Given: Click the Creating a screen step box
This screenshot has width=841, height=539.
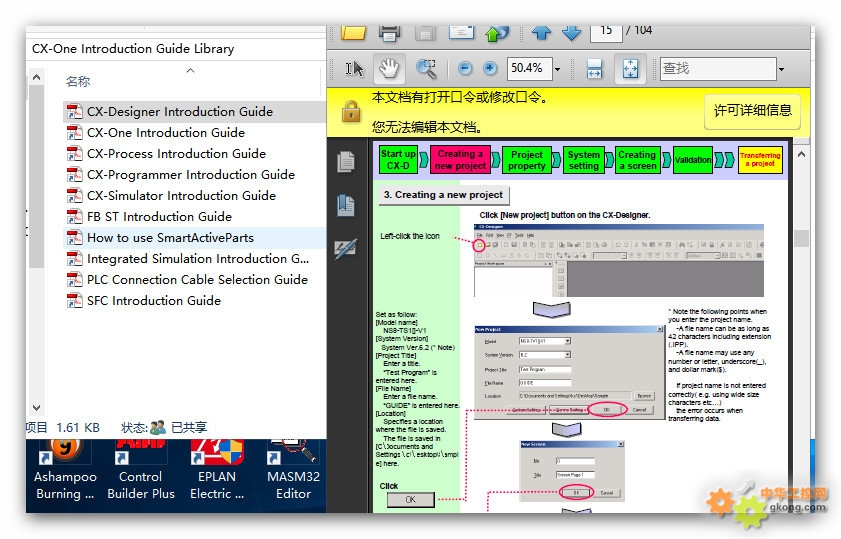Looking at the screenshot, I should pos(637,160).
